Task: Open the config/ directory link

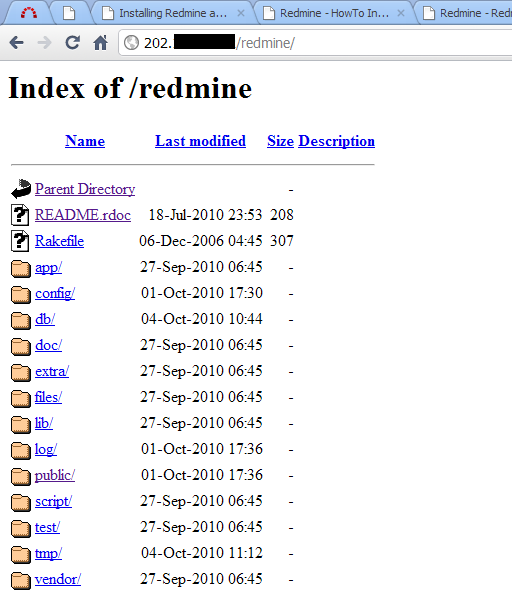Action: [55, 293]
